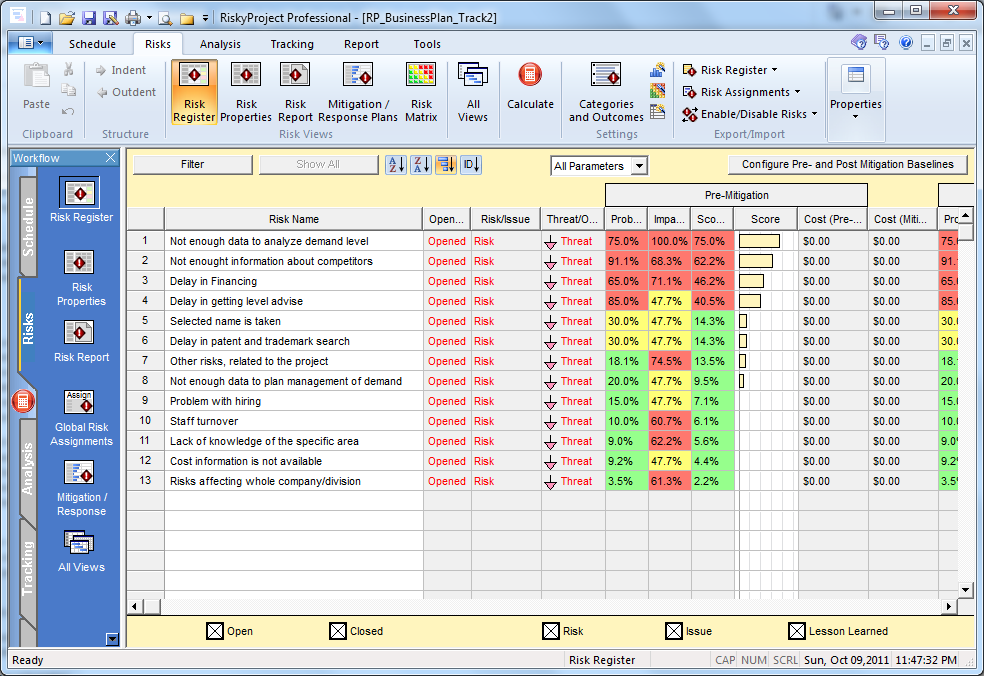Click the Score column header

(766, 219)
